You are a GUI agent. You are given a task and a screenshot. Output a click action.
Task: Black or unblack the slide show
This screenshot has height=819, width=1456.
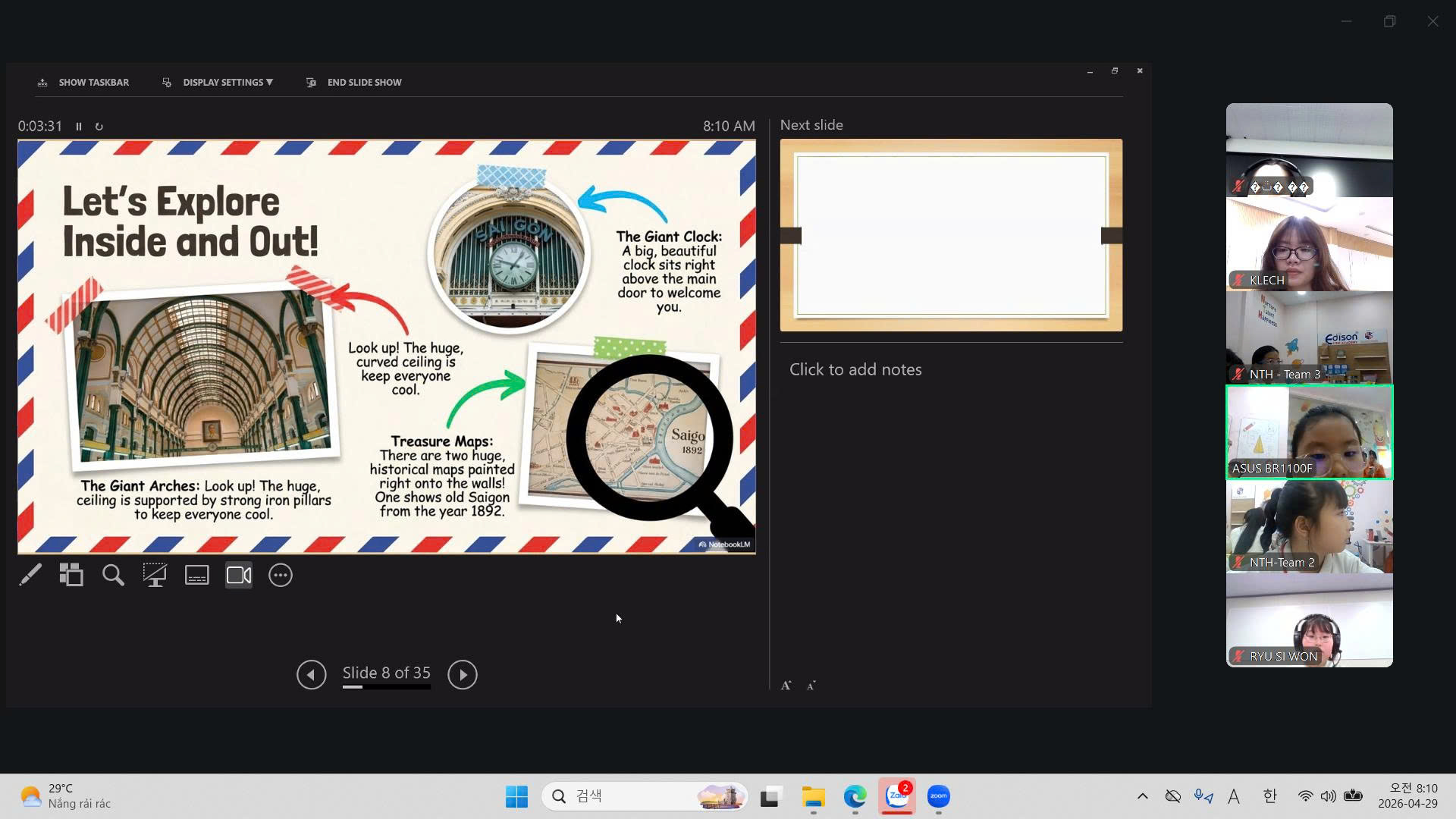[x=155, y=576]
